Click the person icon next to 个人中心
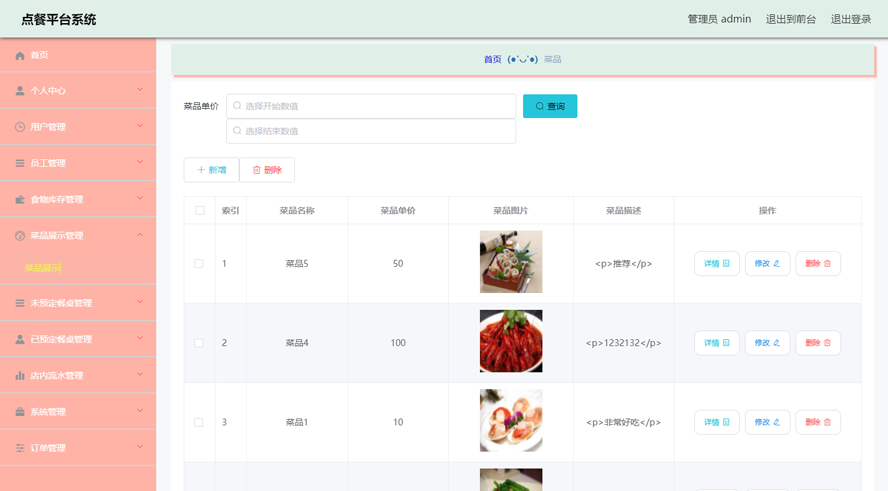This screenshot has height=491, width=888. (x=20, y=91)
